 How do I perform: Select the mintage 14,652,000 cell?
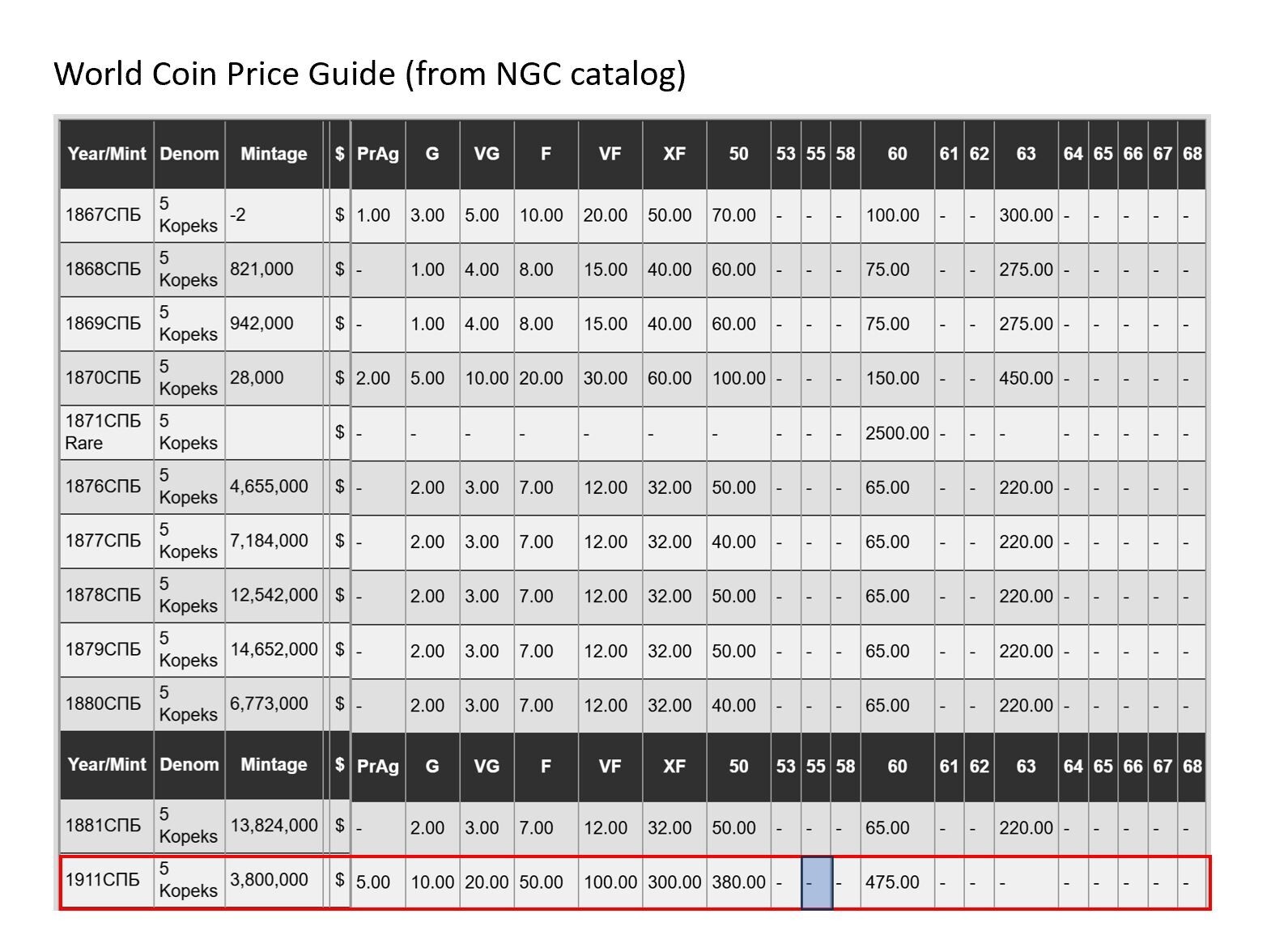click(274, 649)
